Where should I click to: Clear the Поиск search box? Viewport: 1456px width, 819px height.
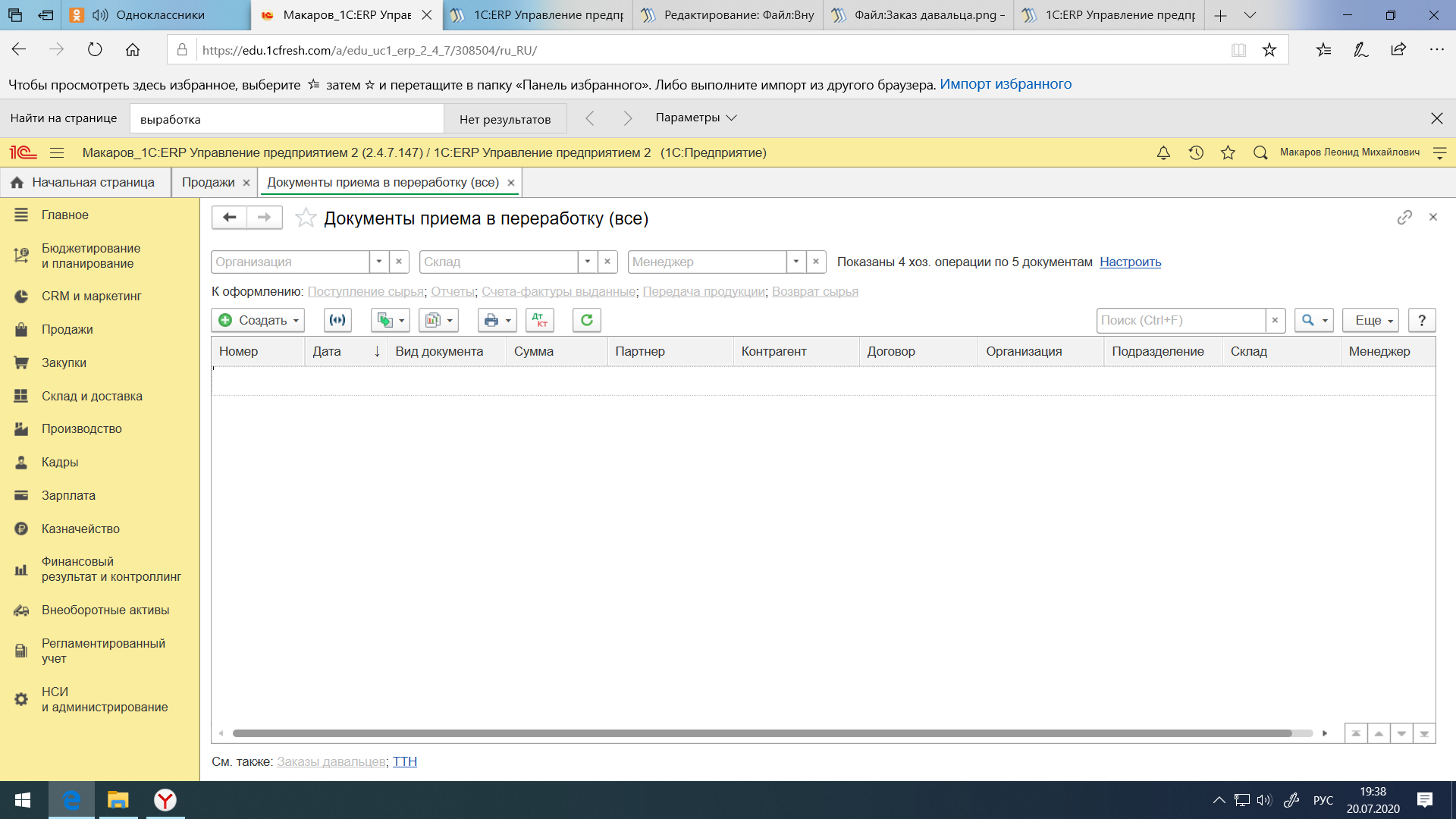click(x=1275, y=320)
